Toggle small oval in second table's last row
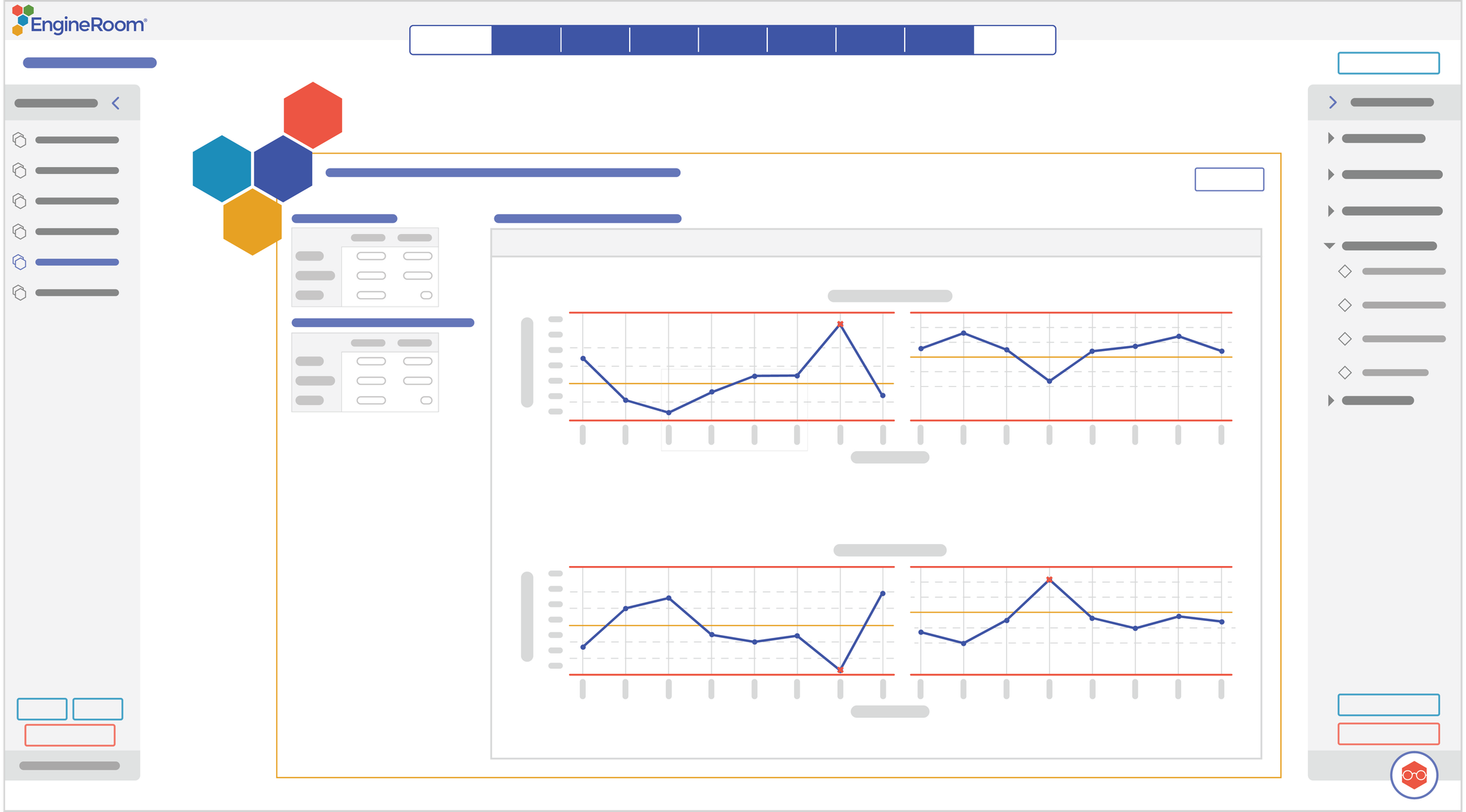This screenshot has height=812, width=1466. [x=426, y=400]
